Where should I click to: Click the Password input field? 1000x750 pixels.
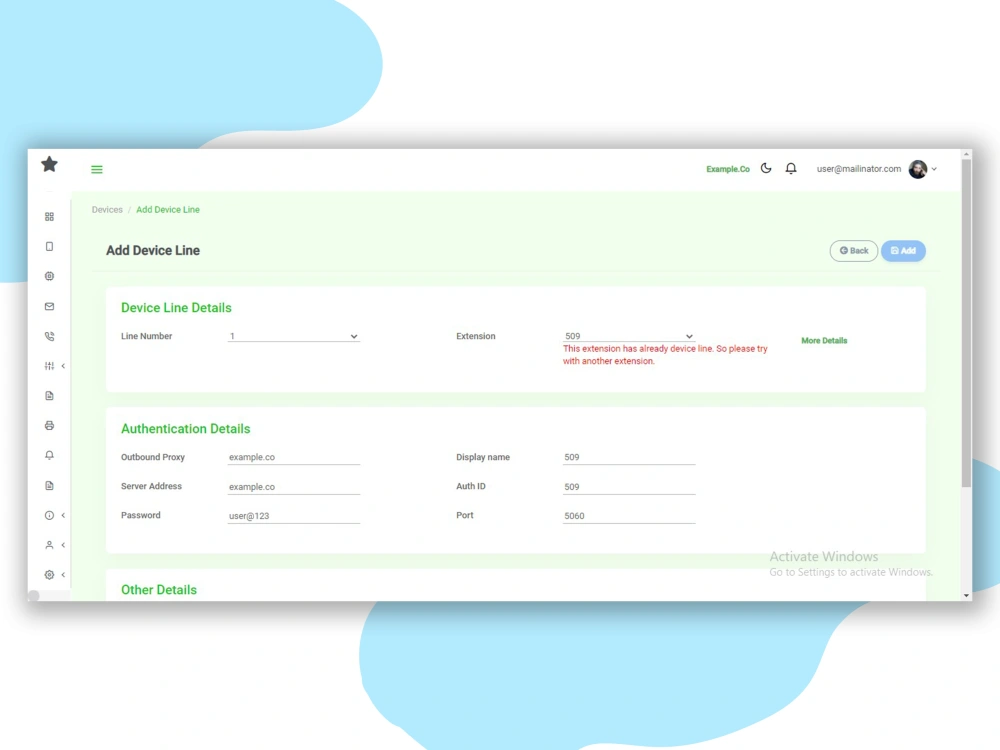(x=294, y=516)
